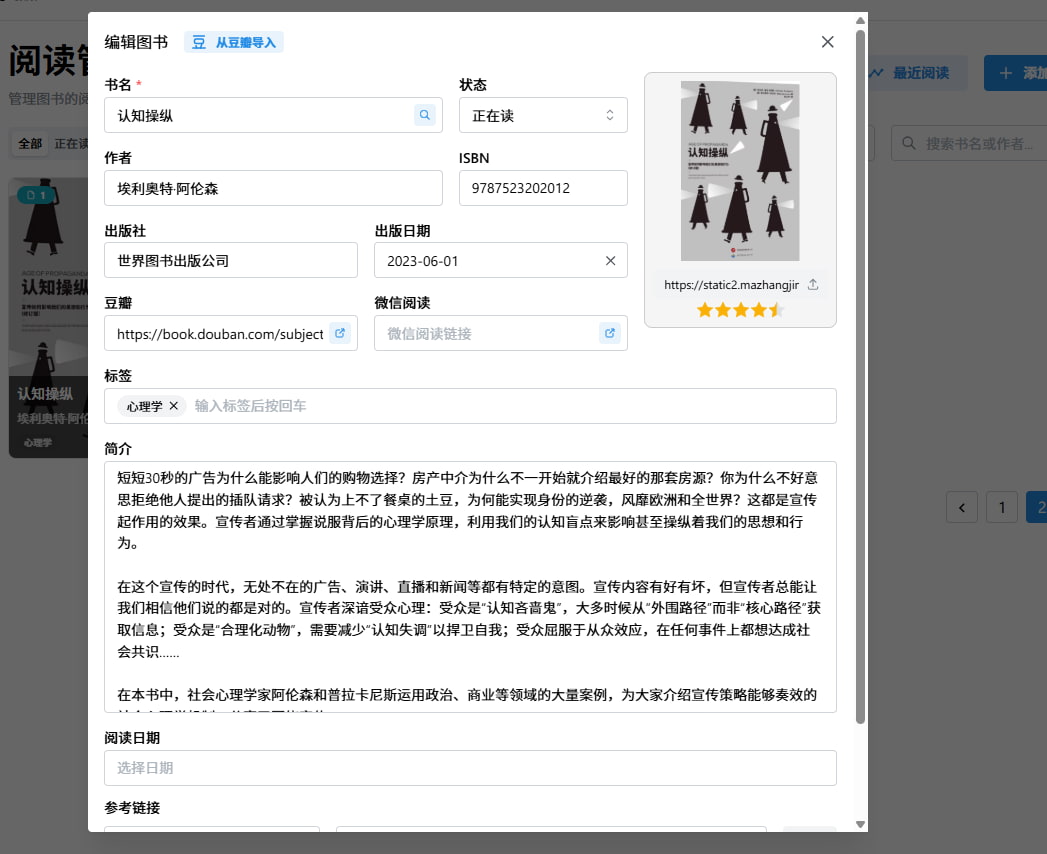Expand the 状态 dropdown showing 正在读
The height and width of the screenshot is (854, 1047).
tap(543, 115)
